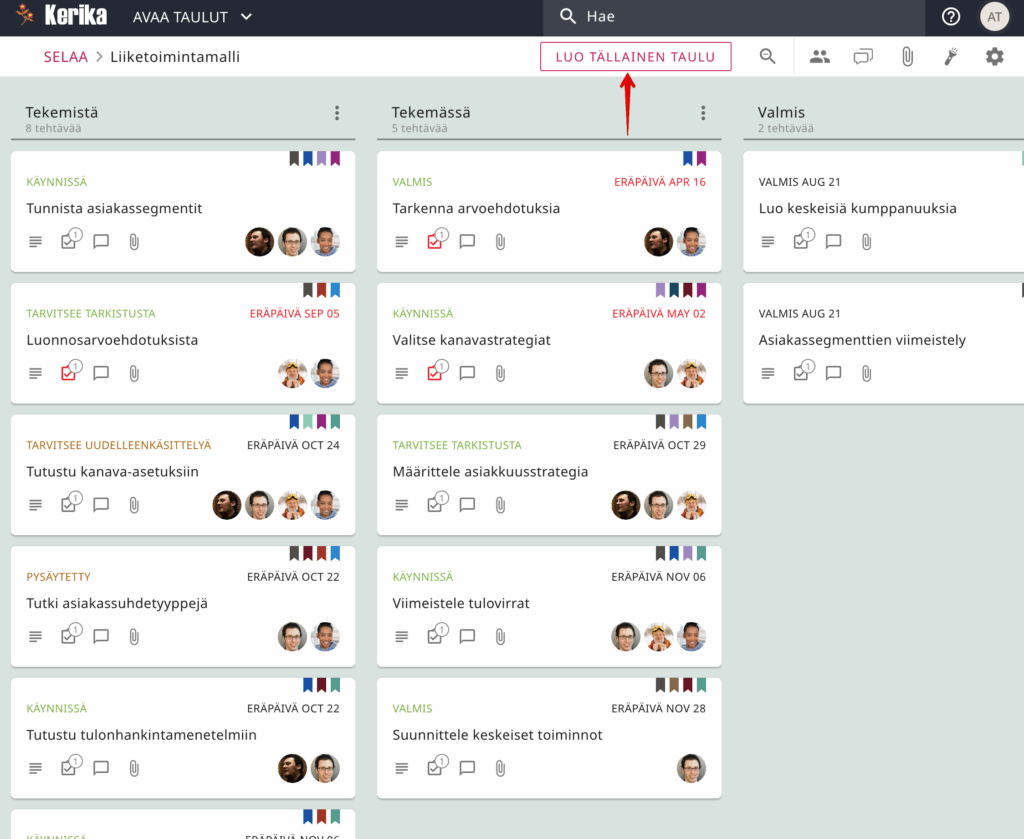Image resolution: width=1024 pixels, height=839 pixels.
Task: Click attachment icon on Viimeistele tulovirrat card
Action: point(500,636)
